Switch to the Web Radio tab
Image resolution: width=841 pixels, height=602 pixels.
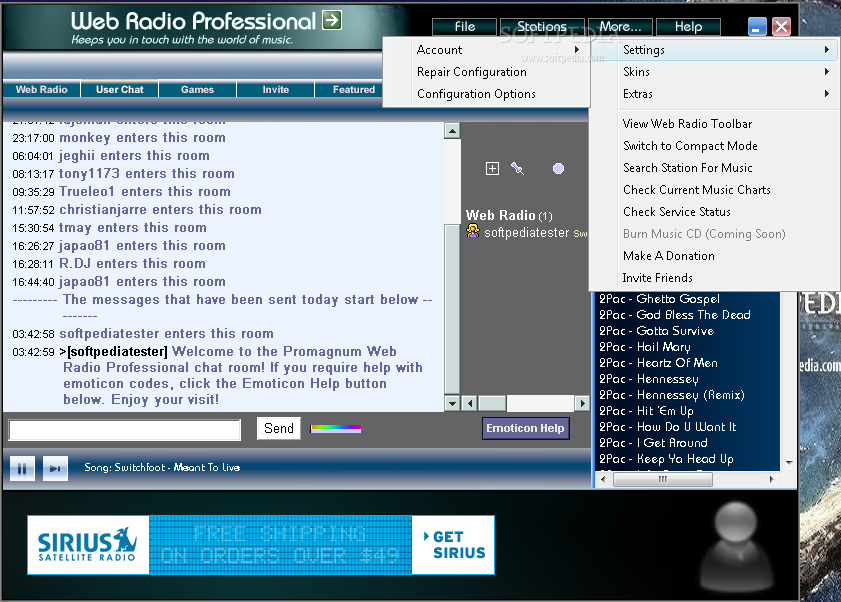(41, 90)
